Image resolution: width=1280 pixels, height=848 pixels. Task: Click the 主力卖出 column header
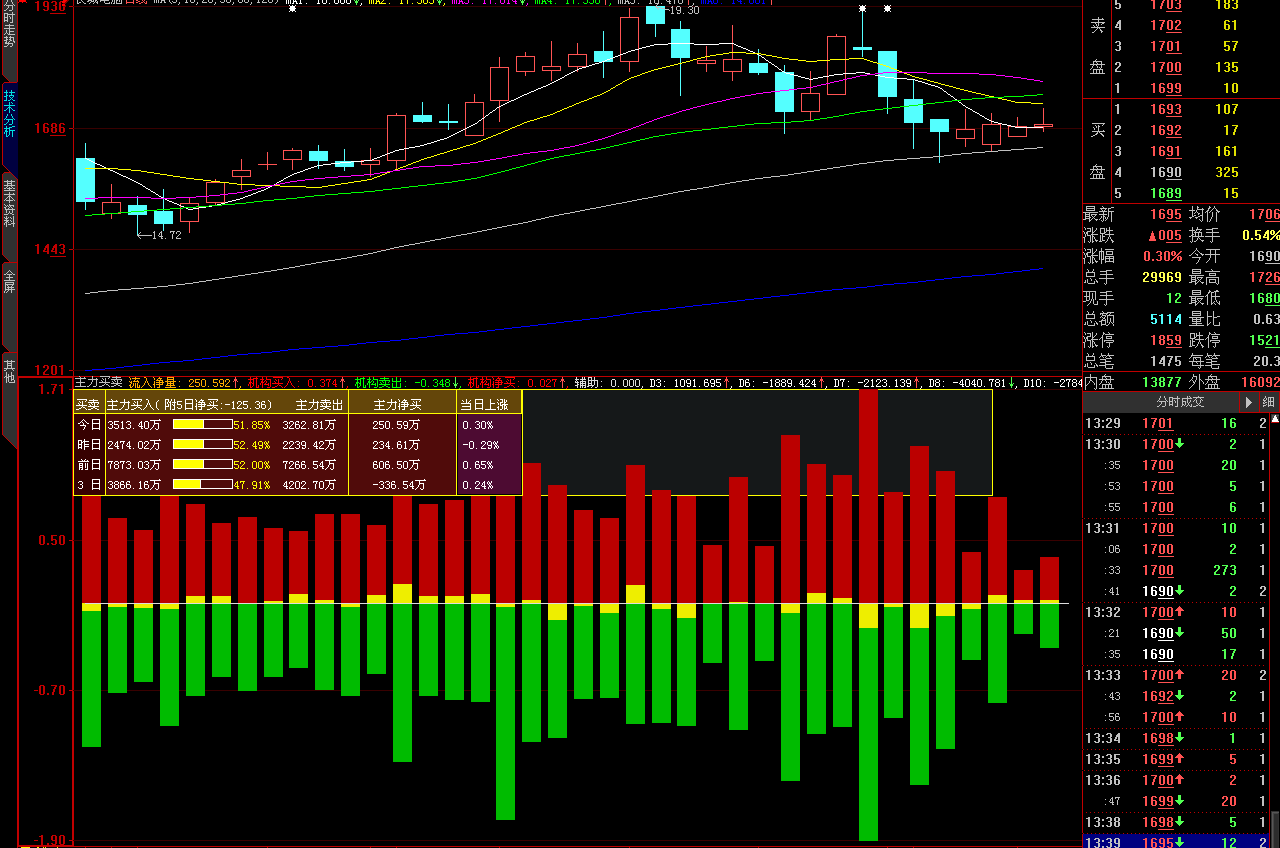point(319,405)
